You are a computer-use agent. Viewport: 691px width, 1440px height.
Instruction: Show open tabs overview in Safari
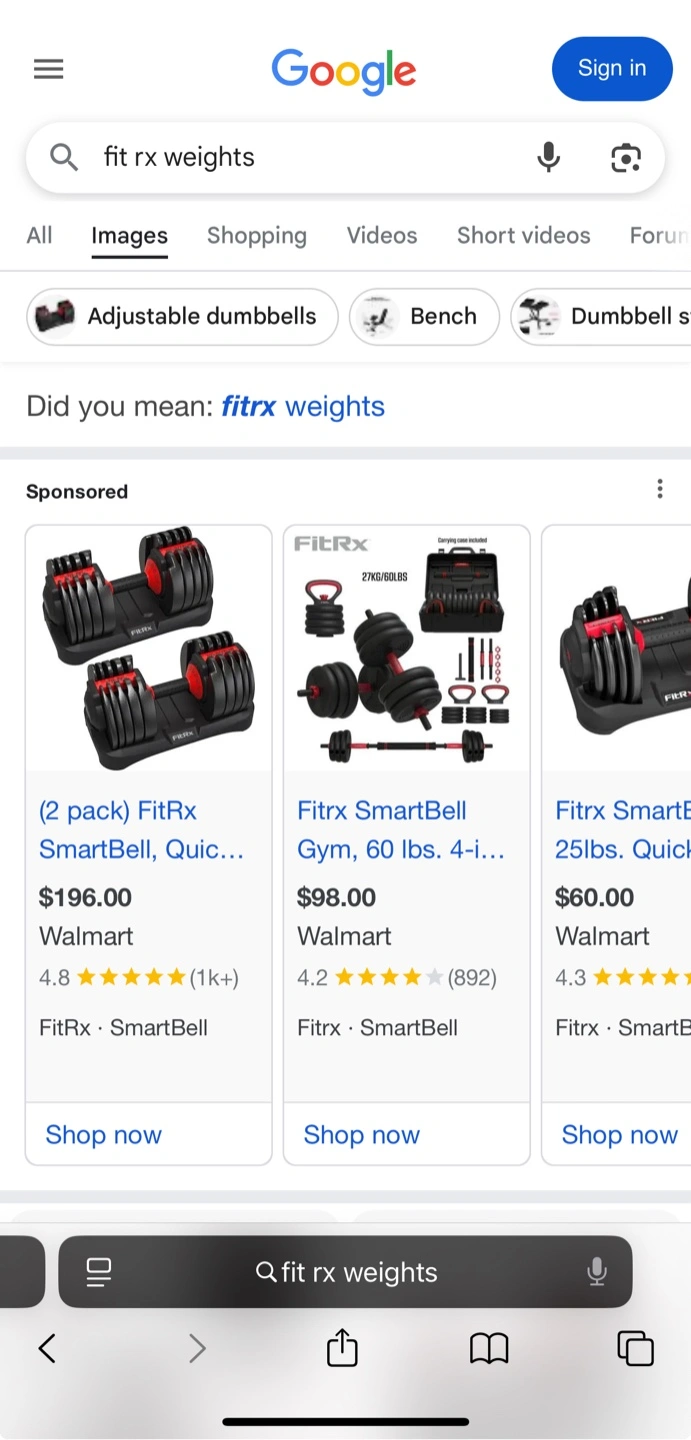(635, 1348)
